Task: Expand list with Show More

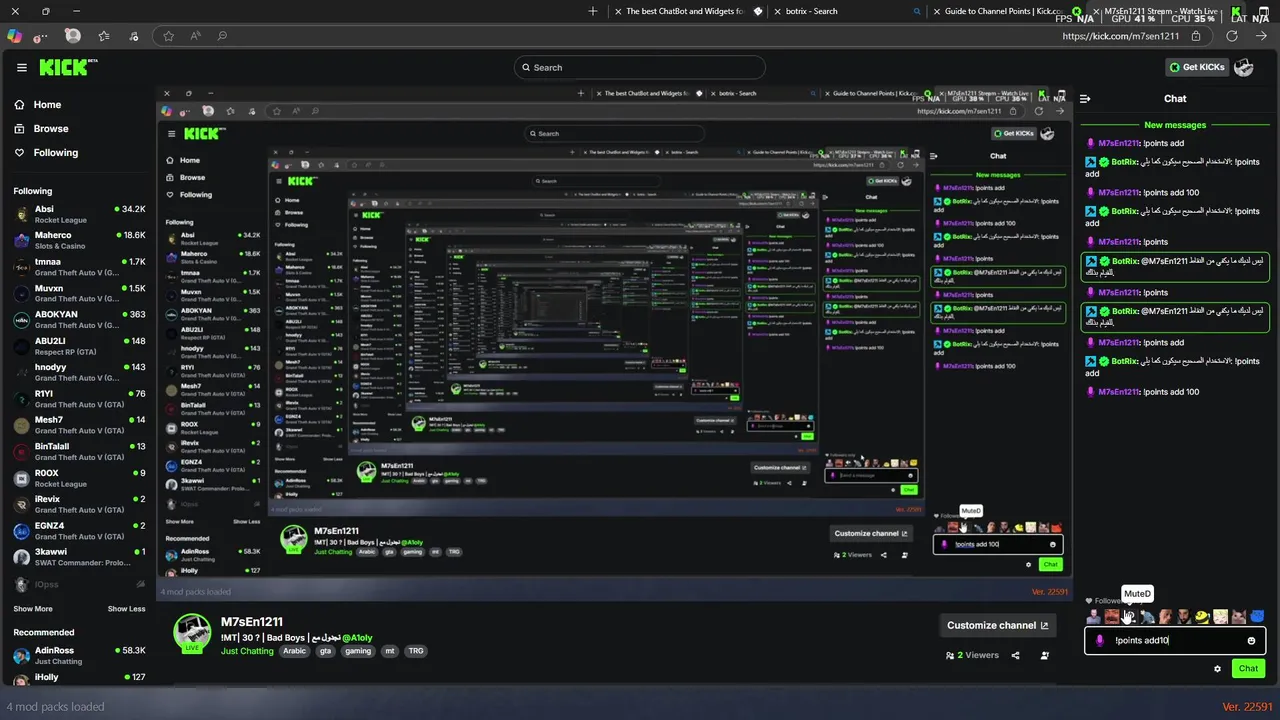Action: pyautogui.click(x=33, y=609)
